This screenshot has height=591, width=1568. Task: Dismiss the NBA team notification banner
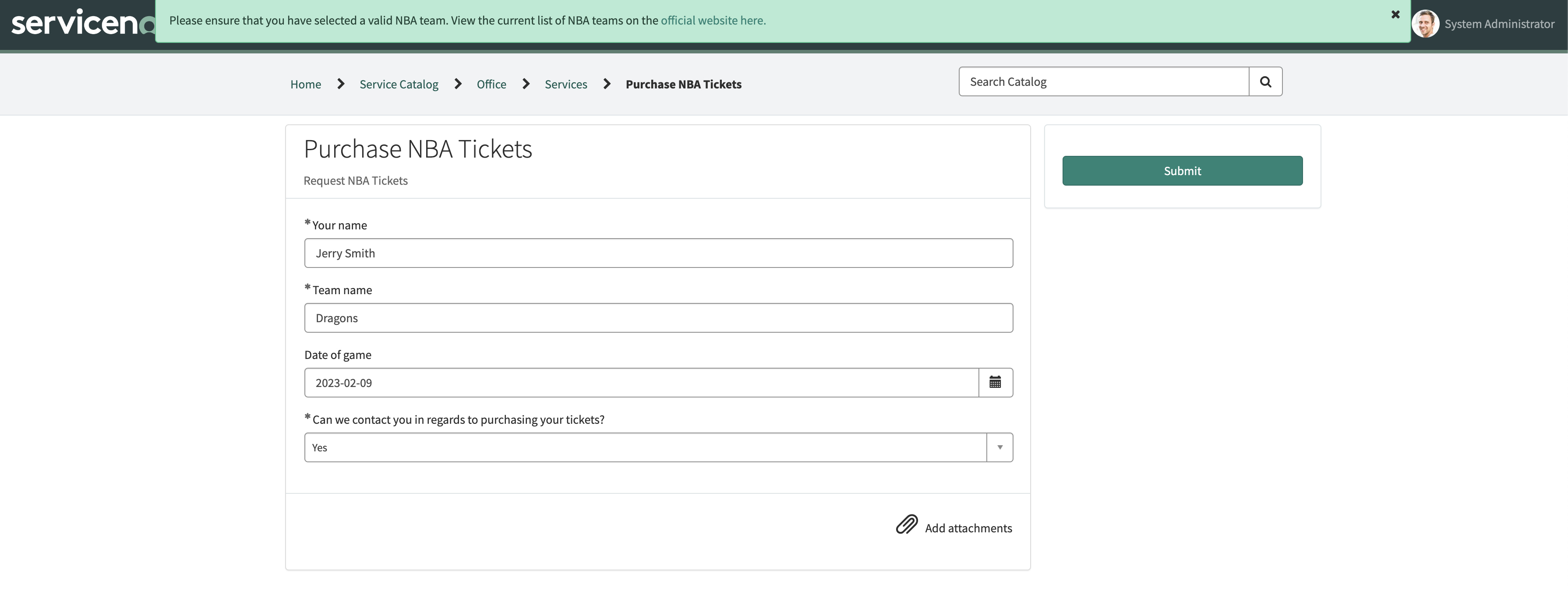pos(1395,14)
